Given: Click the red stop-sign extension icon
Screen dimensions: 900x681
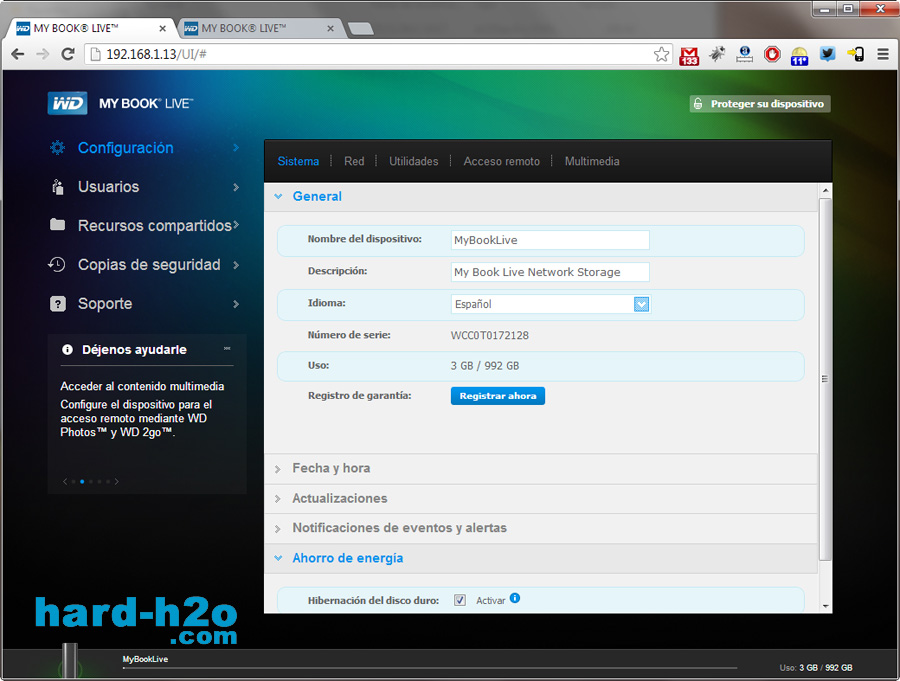Looking at the screenshot, I should (x=772, y=54).
